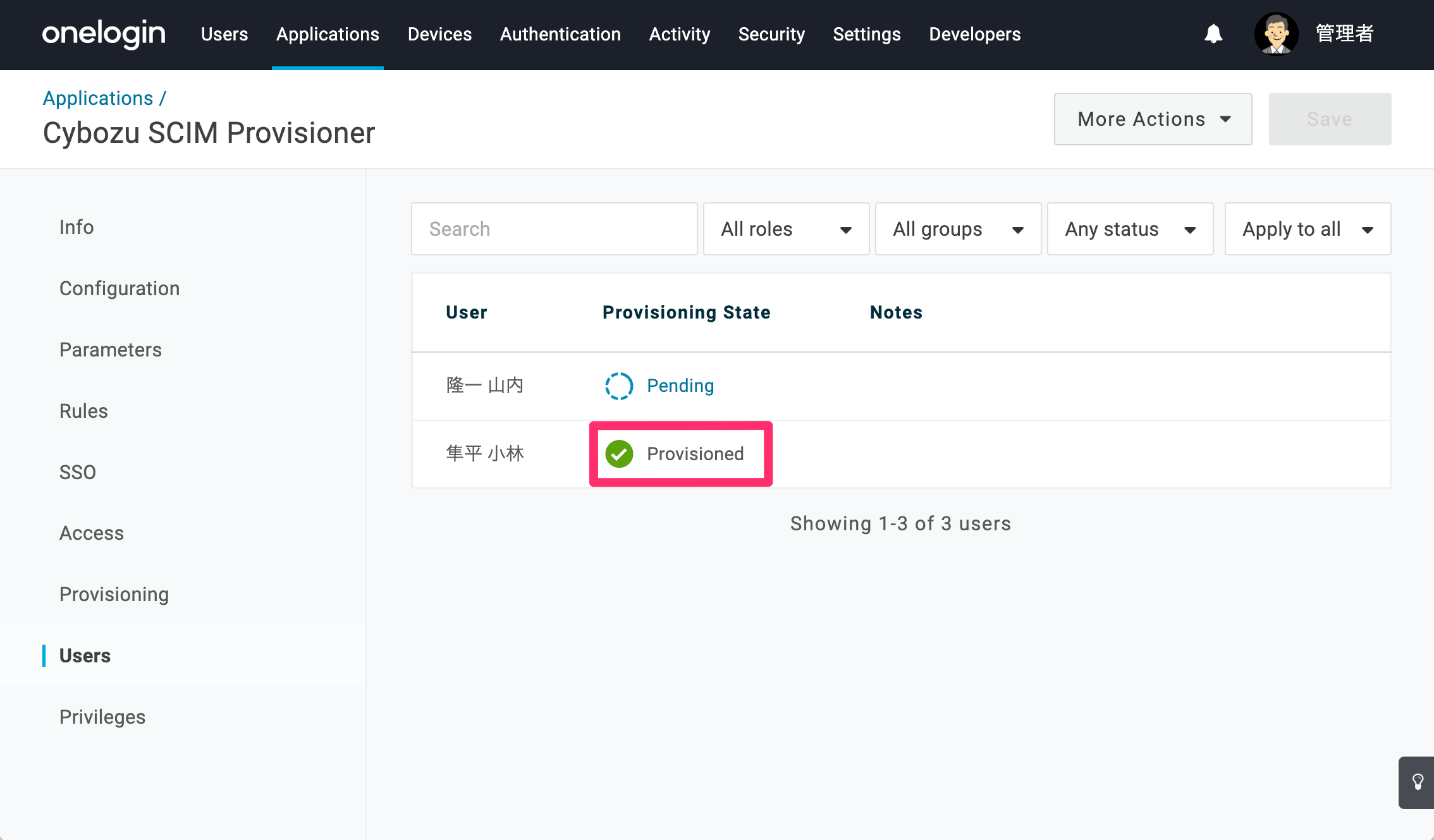Expand the All roles filter dropdown
The width and height of the screenshot is (1434, 840).
click(x=786, y=229)
